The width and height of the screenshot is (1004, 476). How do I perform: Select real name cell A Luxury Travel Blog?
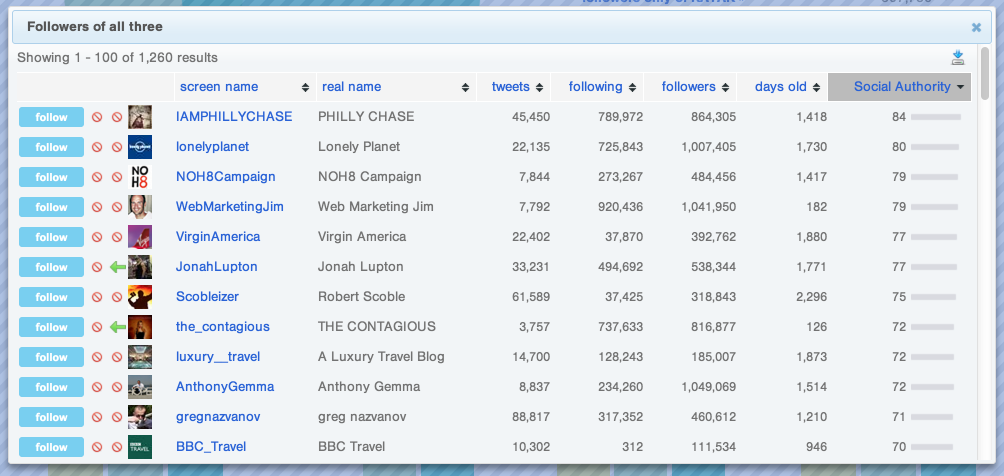pyautogui.click(x=381, y=357)
